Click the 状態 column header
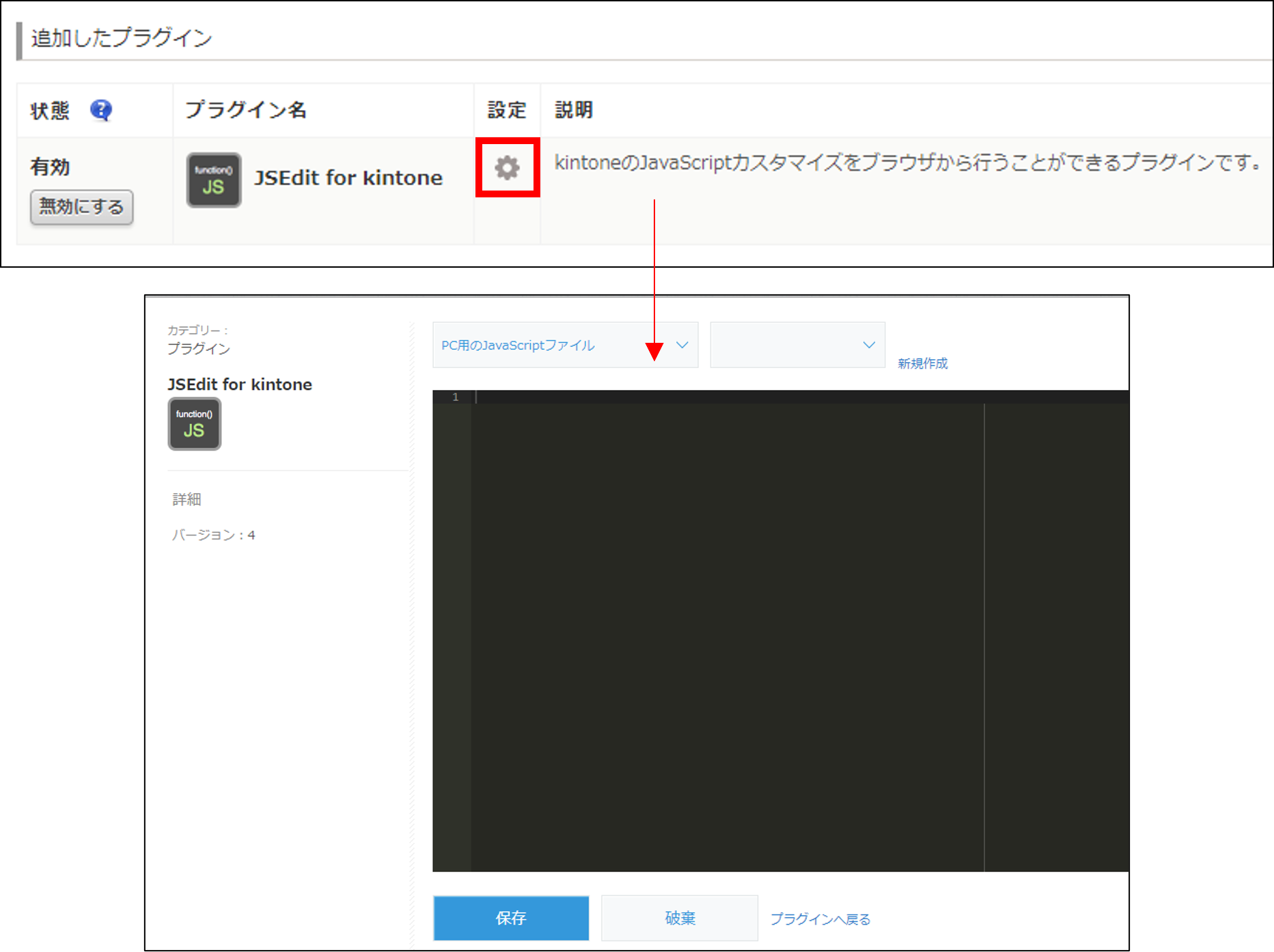Viewport: 1274px width, 952px height. tap(50, 110)
